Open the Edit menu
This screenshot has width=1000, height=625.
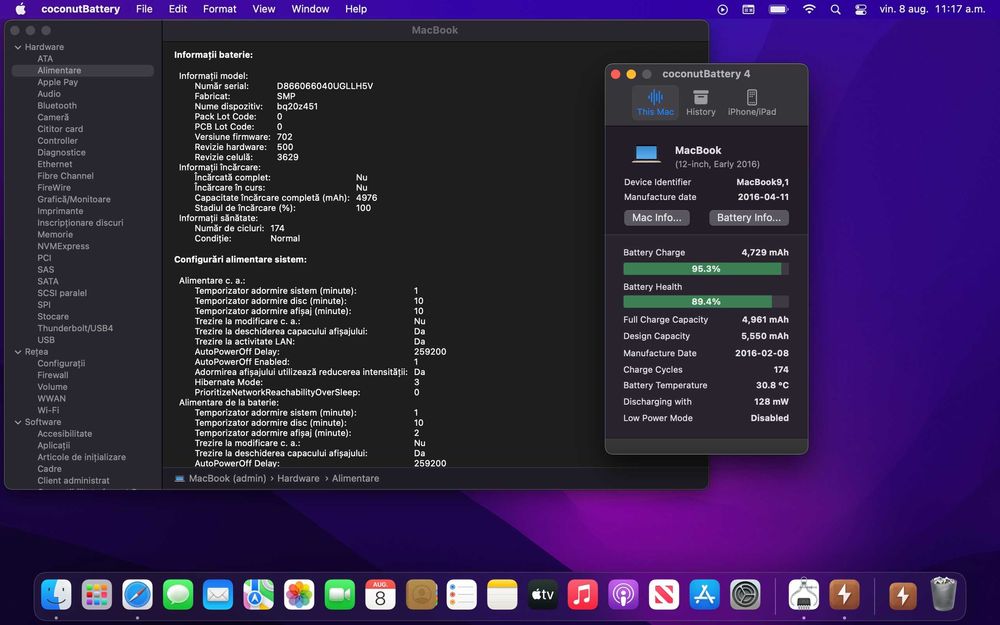[178, 9]
